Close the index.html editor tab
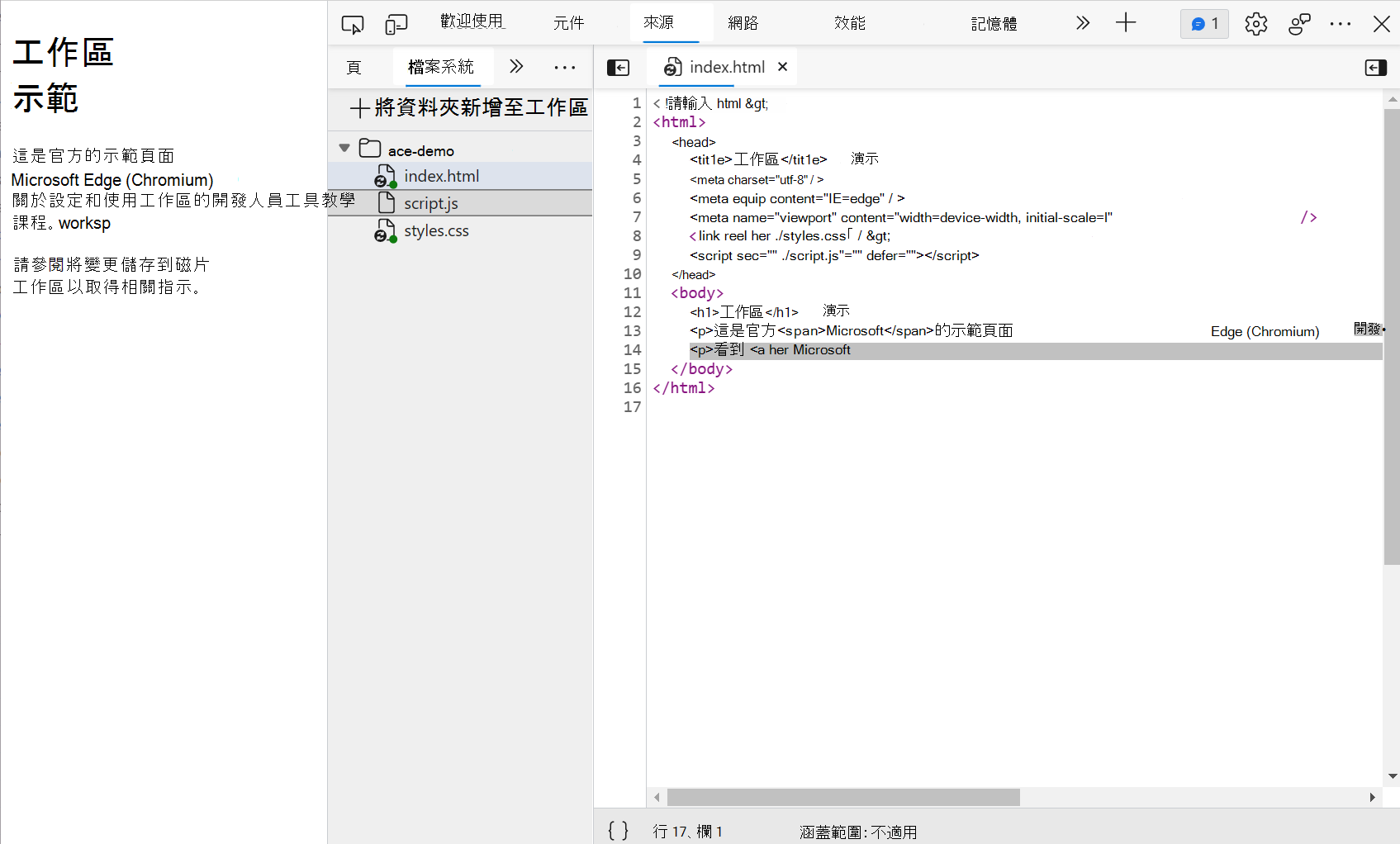Image resolution: width=1400 pixels, height=844 pixels. click(782, 67)
